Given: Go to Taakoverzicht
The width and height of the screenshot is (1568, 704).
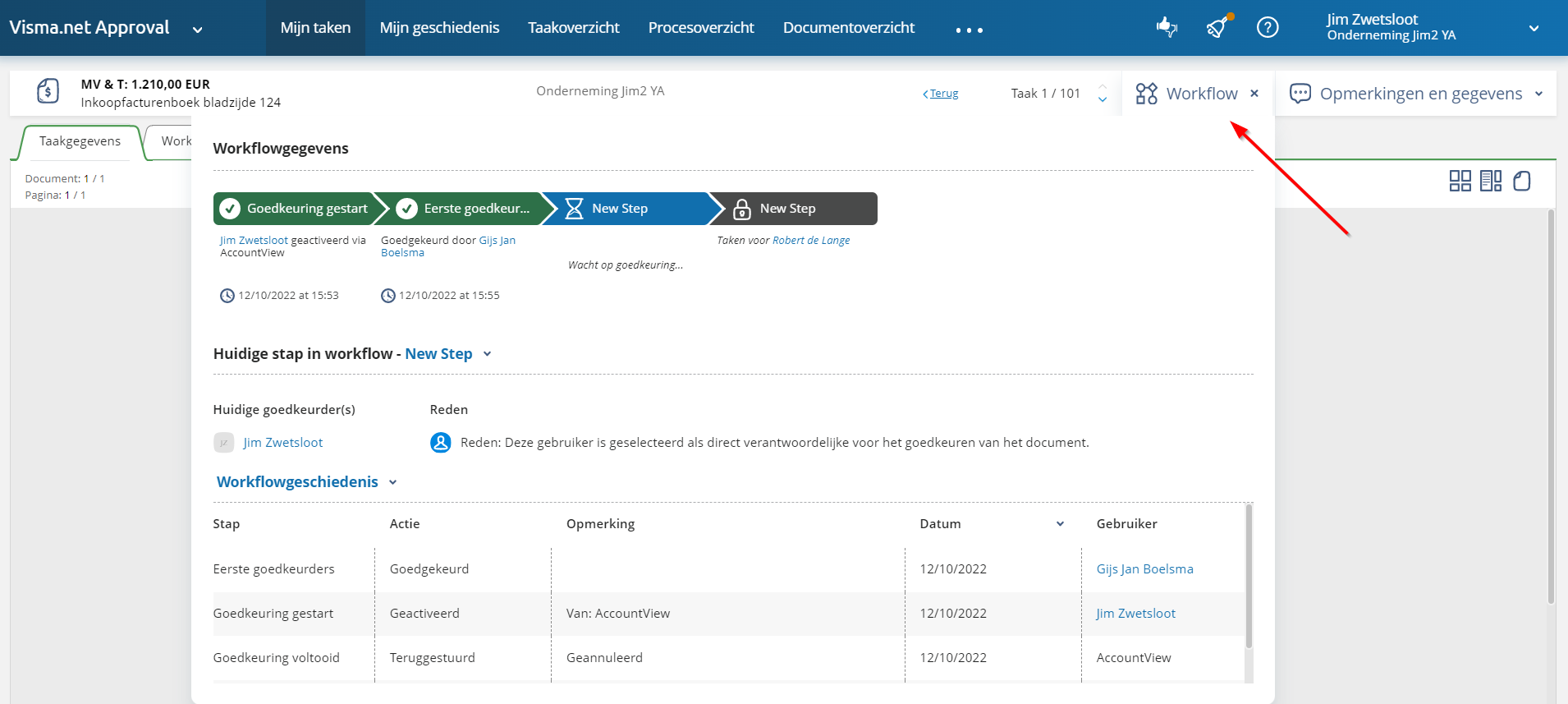Looking at the screenshot, I should coord(574,28).
